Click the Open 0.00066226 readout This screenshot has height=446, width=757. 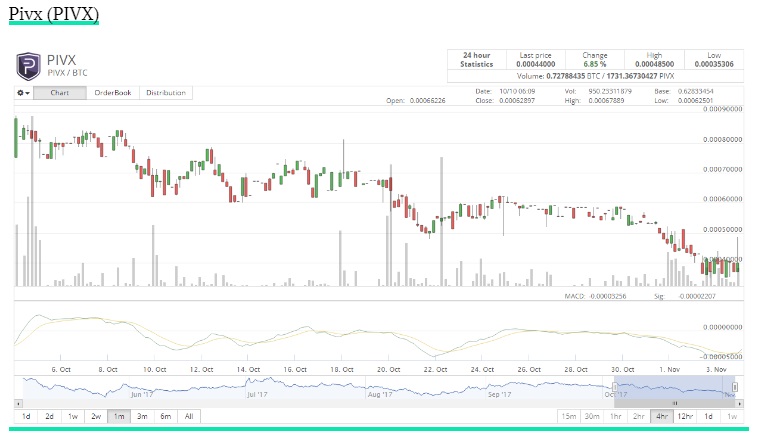(416, 100)
